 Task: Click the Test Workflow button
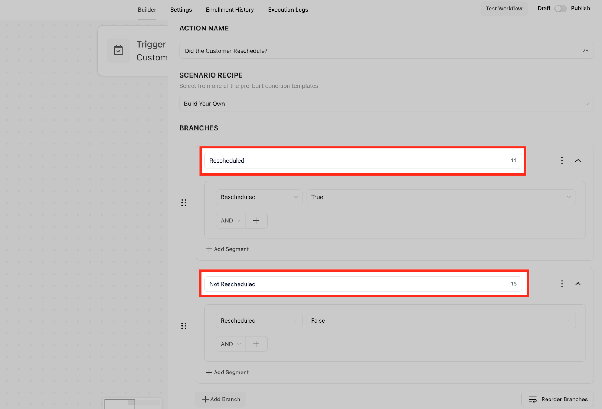pyautogui.click(x=504, y=8)
